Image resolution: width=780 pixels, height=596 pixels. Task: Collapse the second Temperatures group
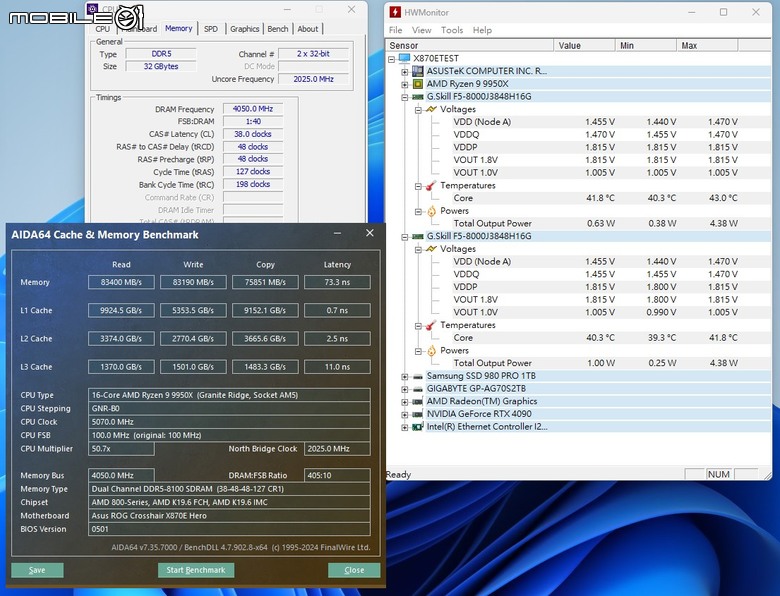[x=418, y=326]
